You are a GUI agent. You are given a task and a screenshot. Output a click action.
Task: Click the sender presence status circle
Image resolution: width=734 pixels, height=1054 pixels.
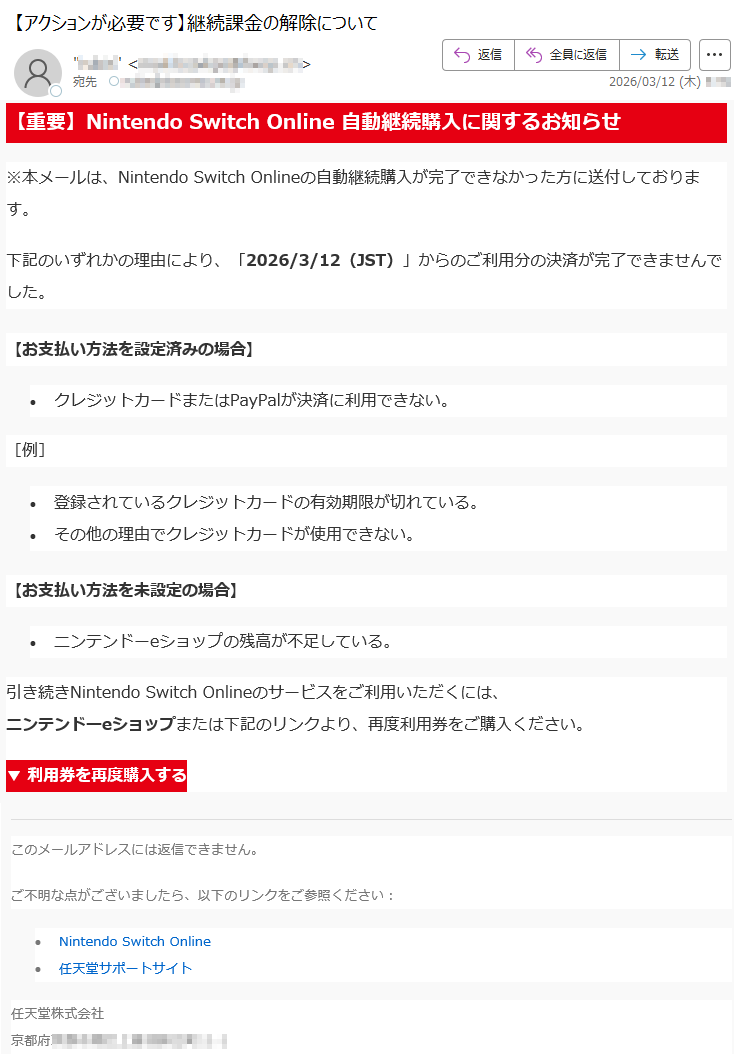point(56,91)
